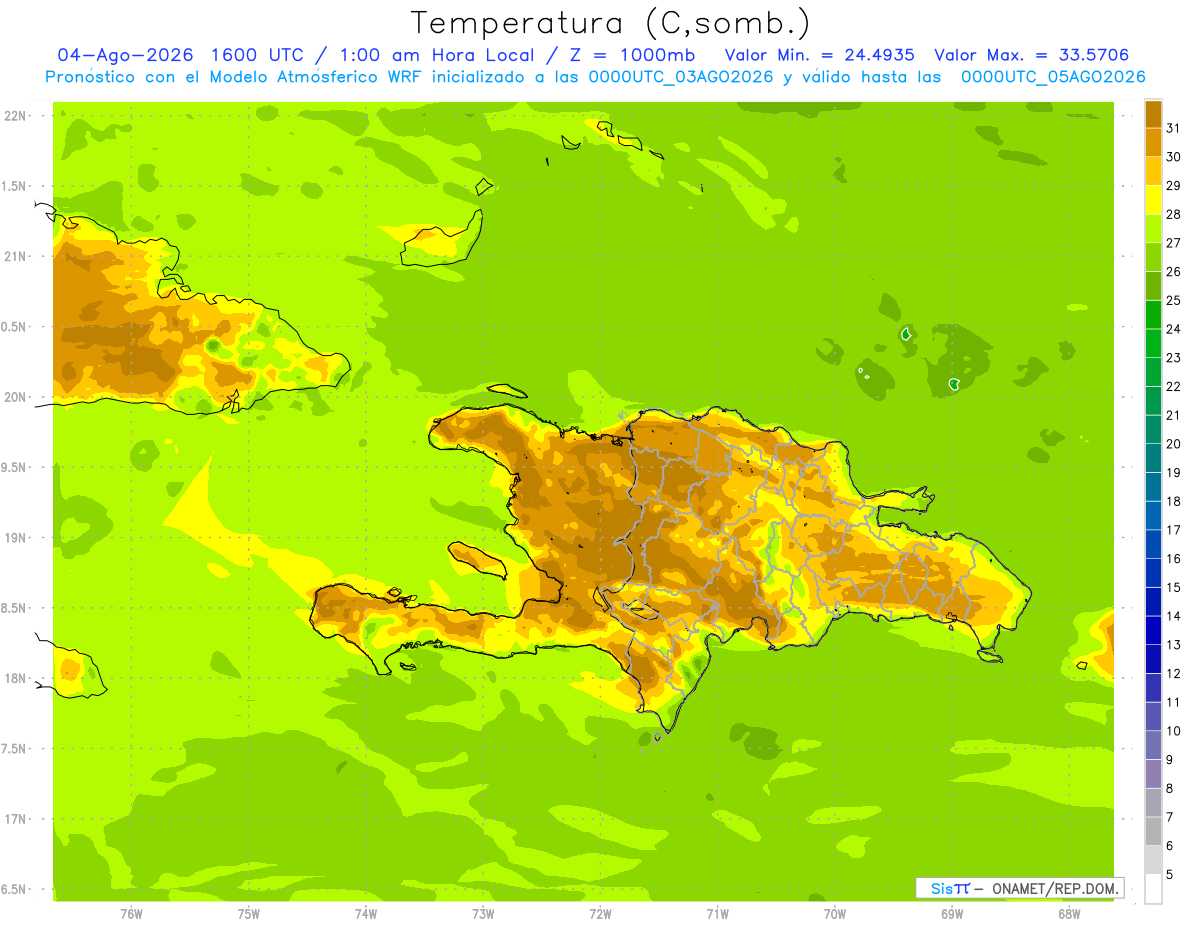
Task: Click the color bar segment between 26 and 27
Action: coord(1153,257)
